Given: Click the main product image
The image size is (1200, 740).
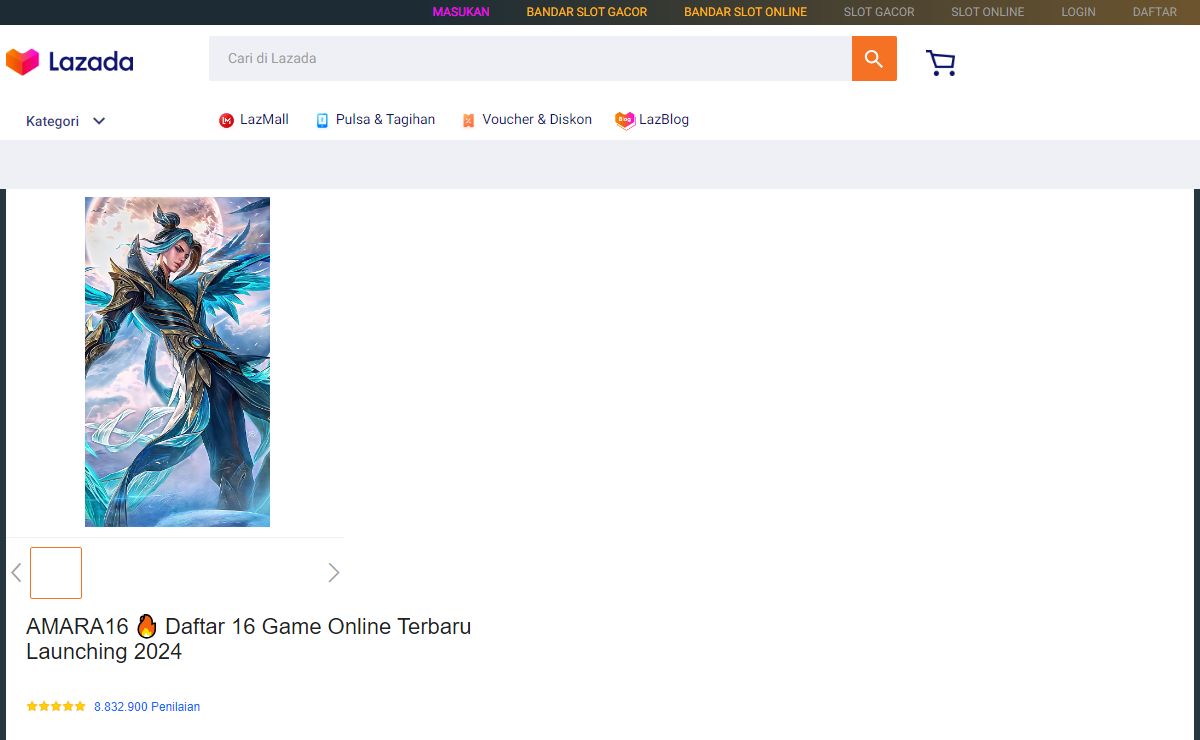Looking at the screenshot, I should [177, 362].
